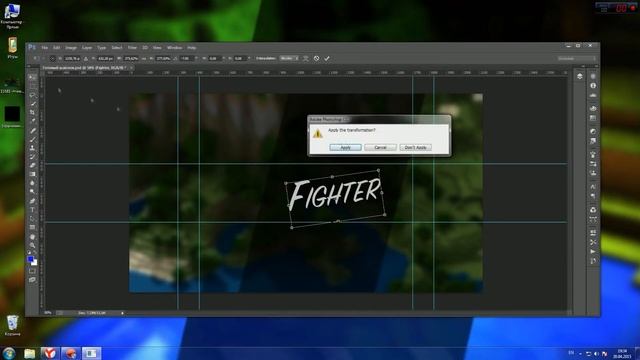Select the Brush tool
Viewport: 640px width, 360px height.
[32, 140]
